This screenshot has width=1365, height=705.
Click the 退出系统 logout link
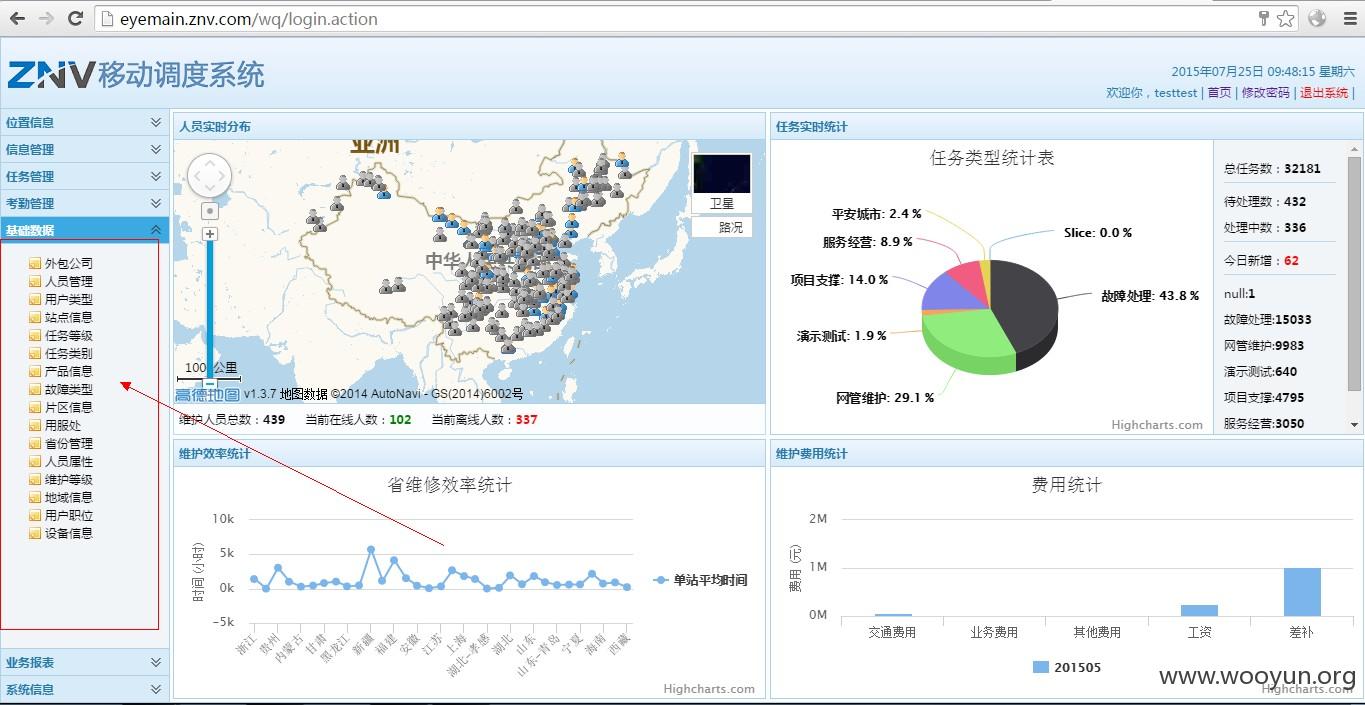(1324, 92)
